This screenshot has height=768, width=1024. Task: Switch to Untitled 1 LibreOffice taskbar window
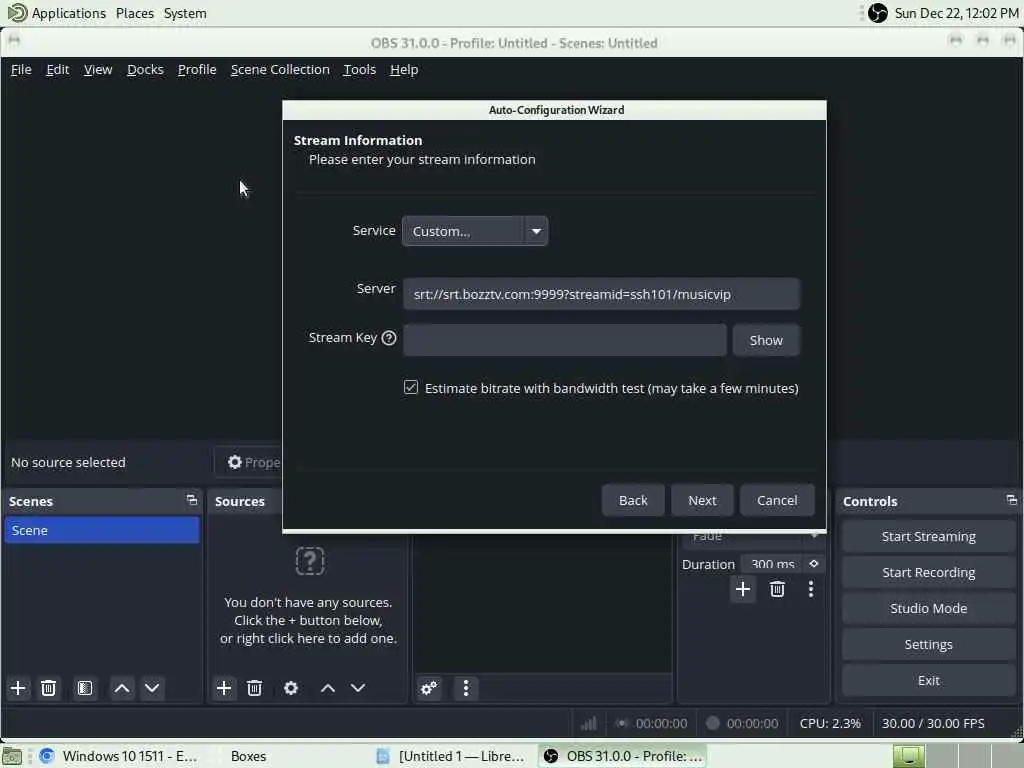click(452, 756)
